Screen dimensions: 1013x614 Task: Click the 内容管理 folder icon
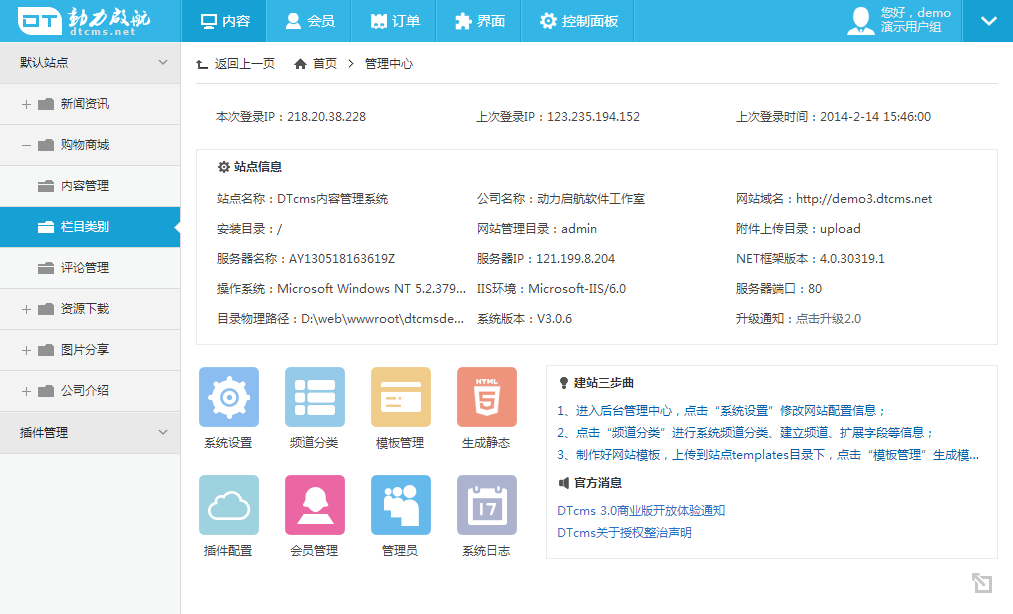click(x=46, y=186)
